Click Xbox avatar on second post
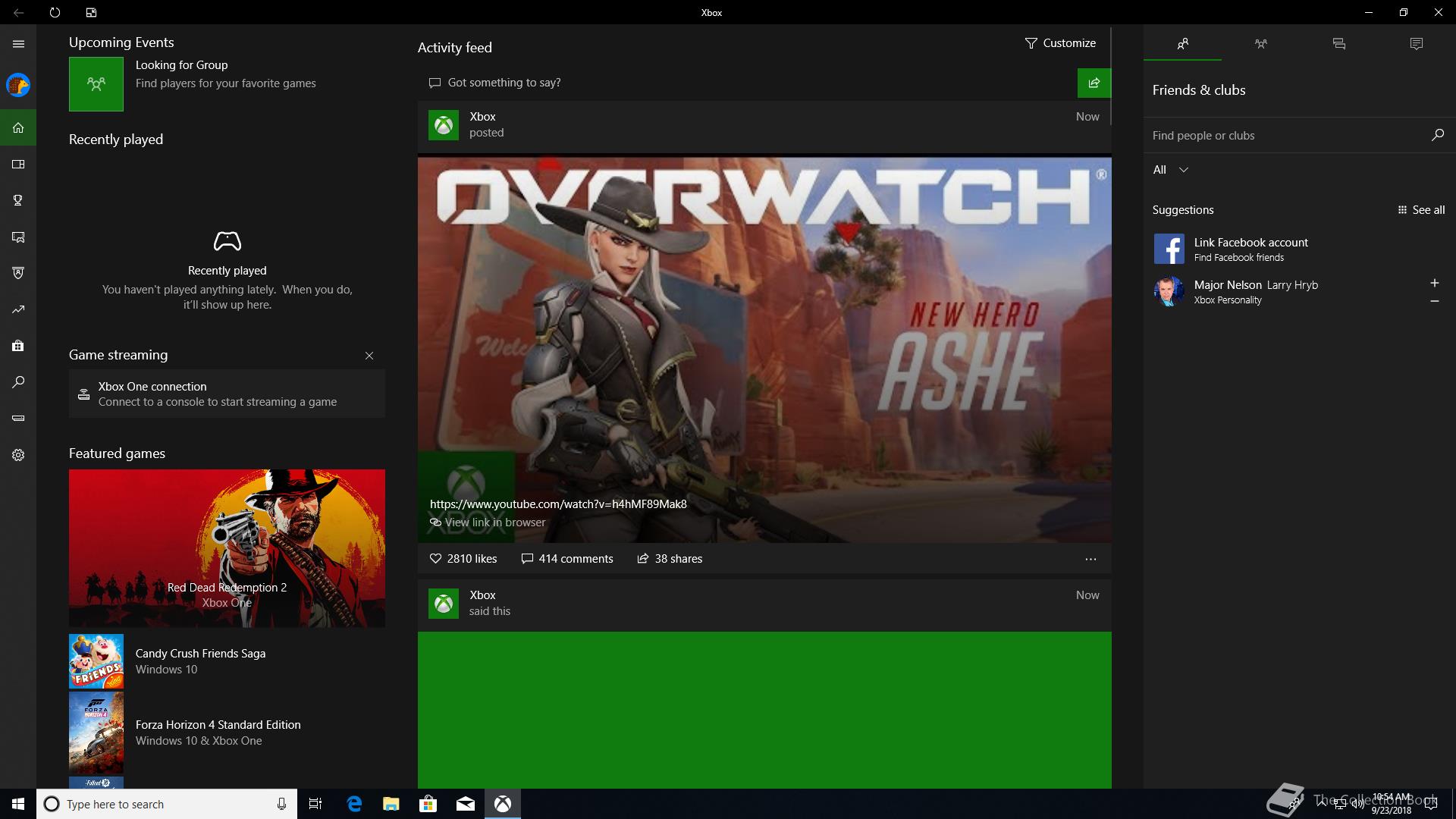This screenshot has width=1456, height=819. 444,604
